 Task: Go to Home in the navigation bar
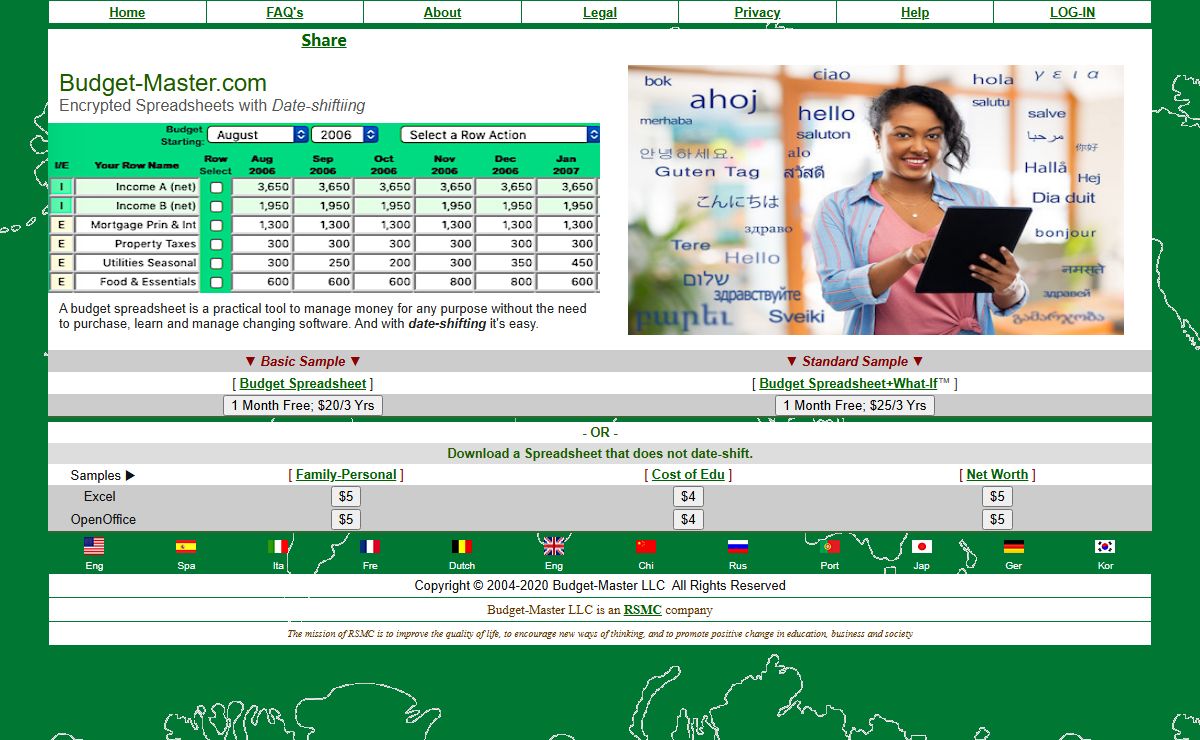127,12
